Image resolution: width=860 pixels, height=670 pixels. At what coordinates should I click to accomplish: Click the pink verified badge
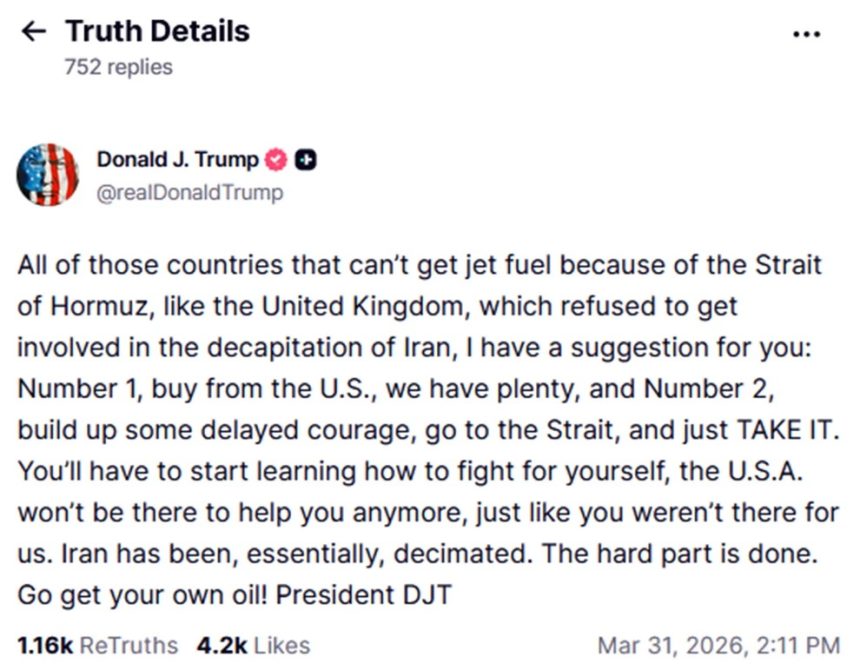276,160
